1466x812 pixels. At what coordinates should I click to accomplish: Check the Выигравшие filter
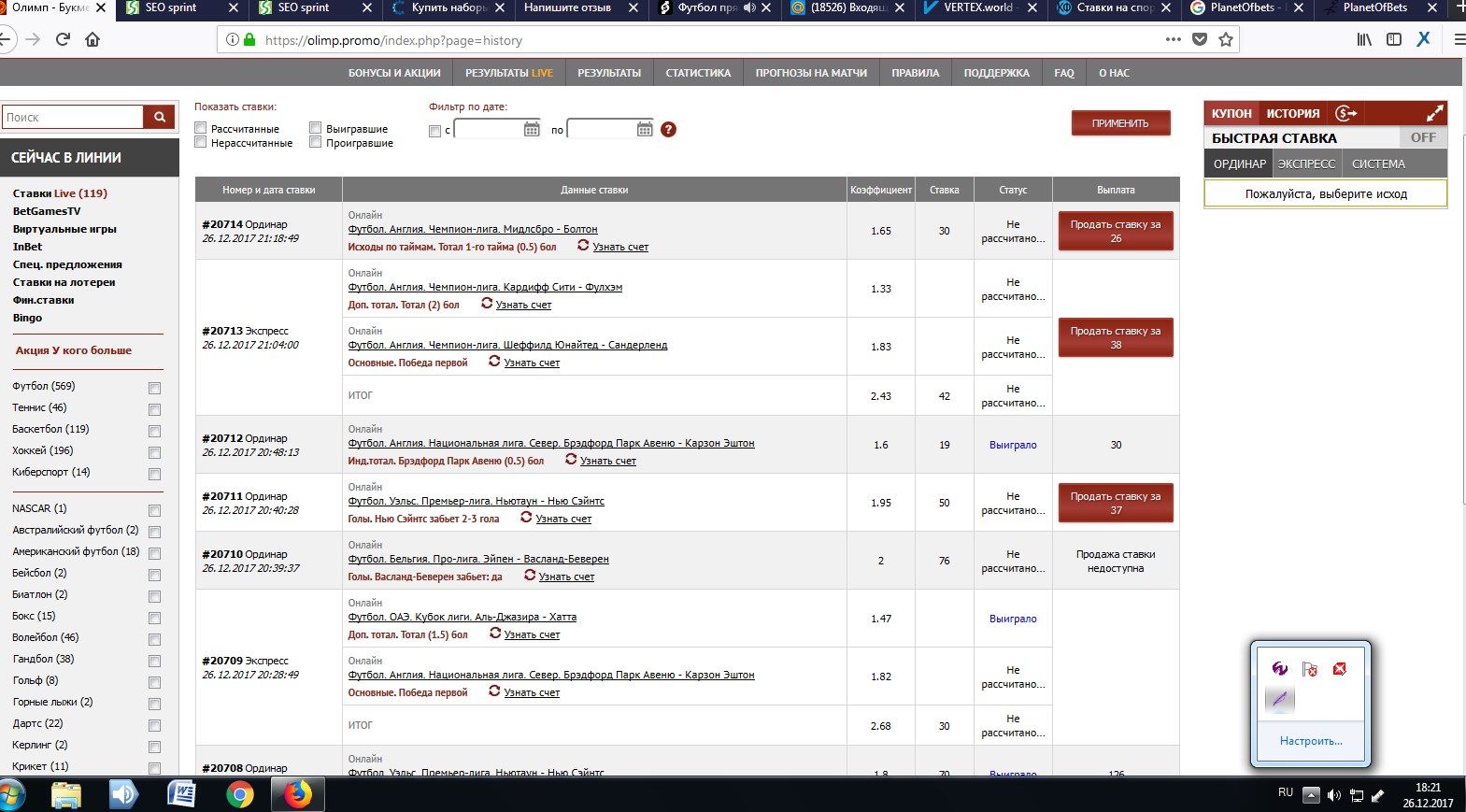point(316,128)
